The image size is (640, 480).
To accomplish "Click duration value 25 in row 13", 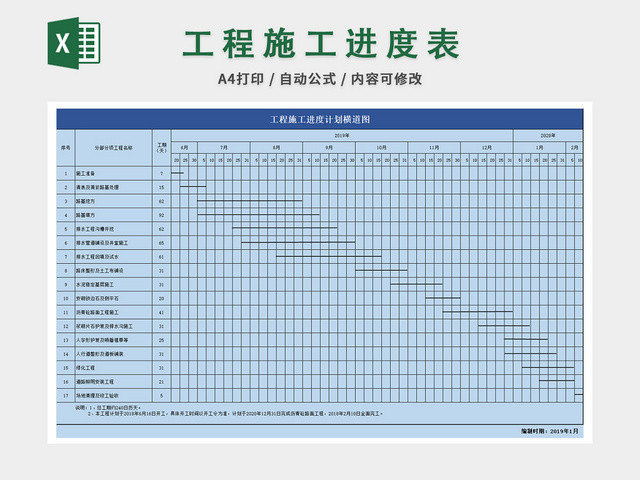I will pos(162,340).
